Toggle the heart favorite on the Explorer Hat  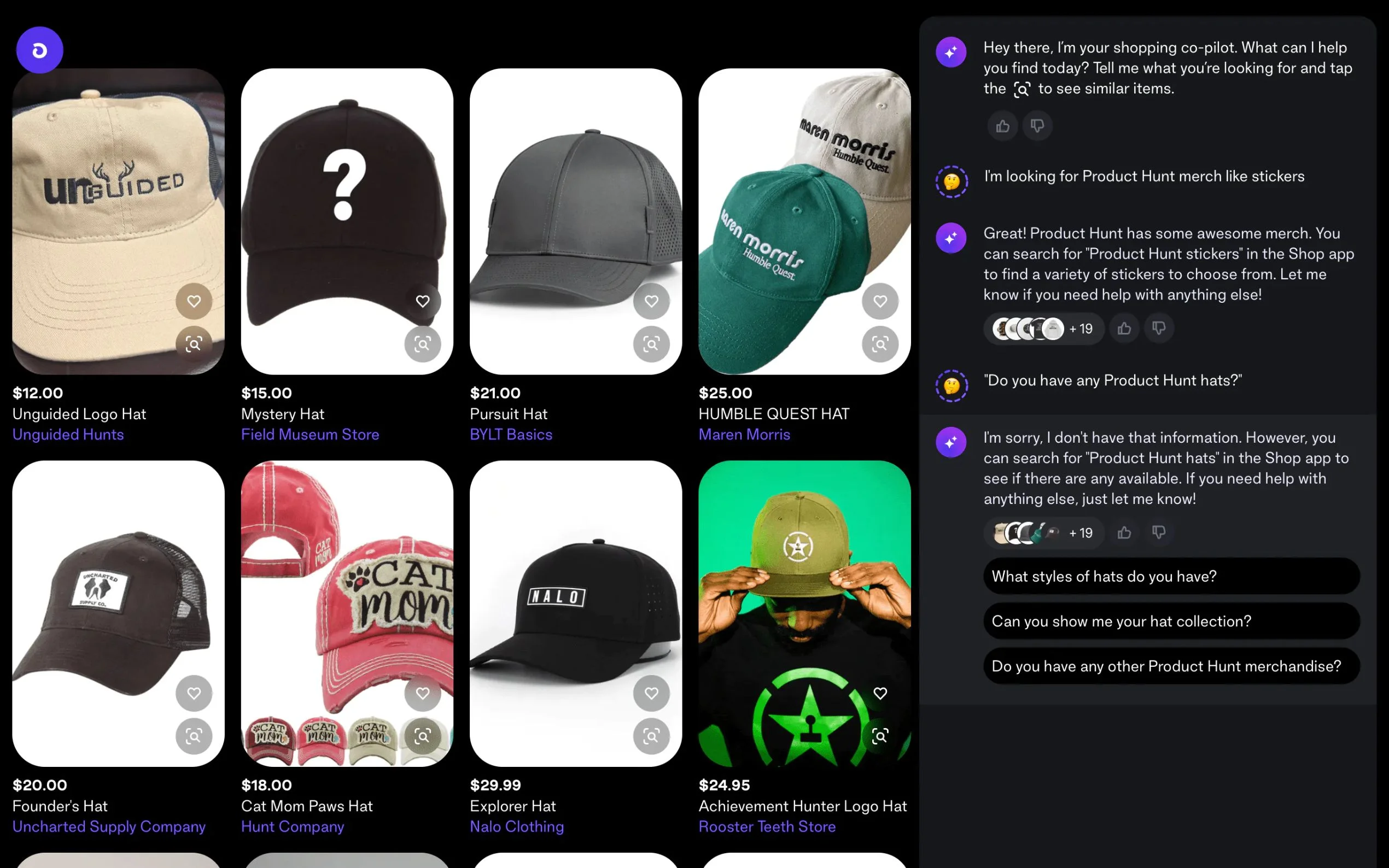652,694
